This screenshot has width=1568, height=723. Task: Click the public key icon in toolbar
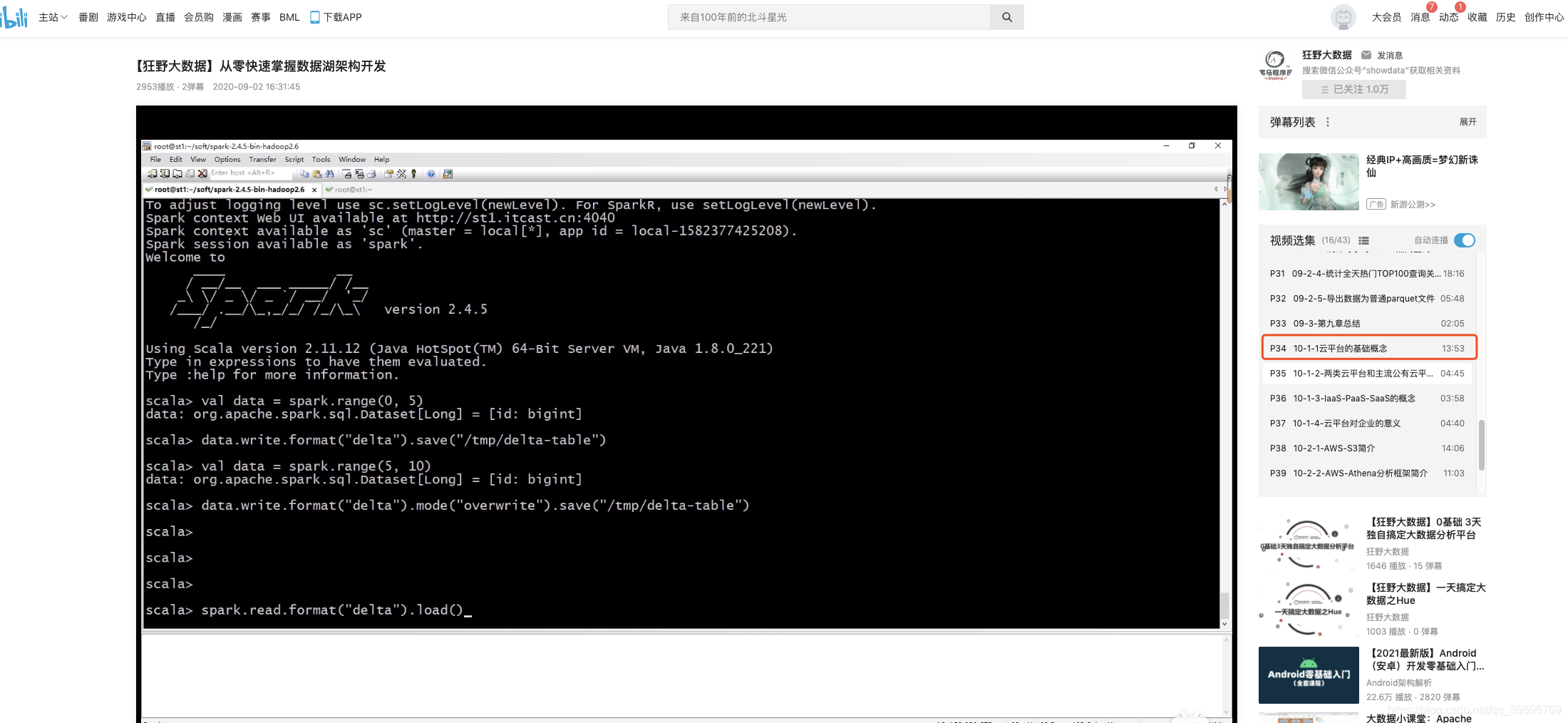pos(413,174)
